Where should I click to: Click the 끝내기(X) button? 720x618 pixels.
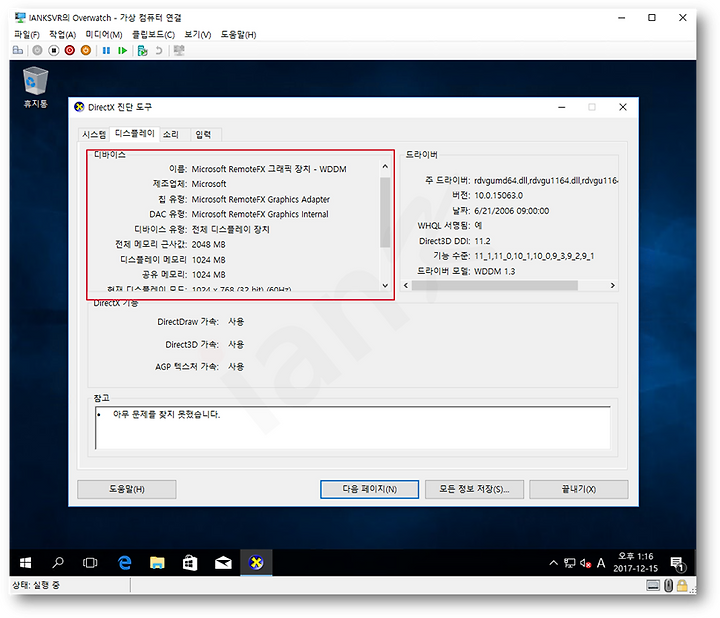[579, 489]
